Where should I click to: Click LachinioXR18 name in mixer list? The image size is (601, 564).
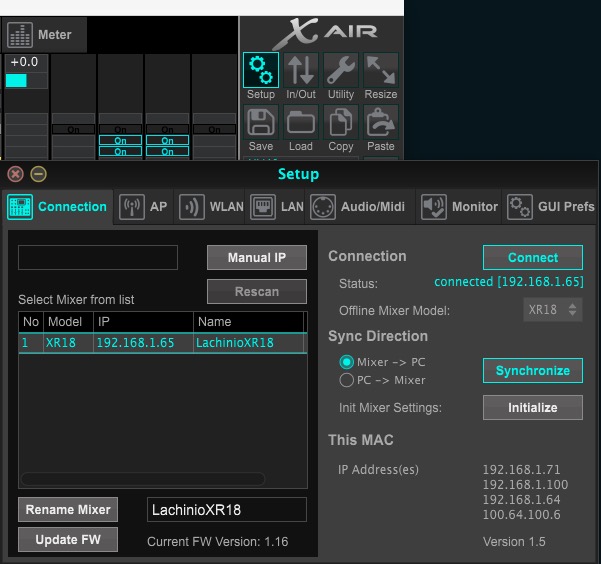235,343
